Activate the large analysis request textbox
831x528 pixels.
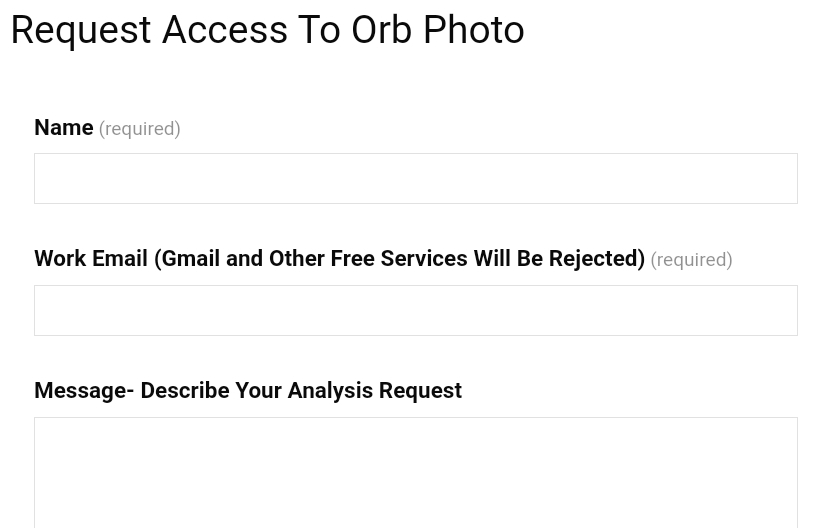pos(415,472)
